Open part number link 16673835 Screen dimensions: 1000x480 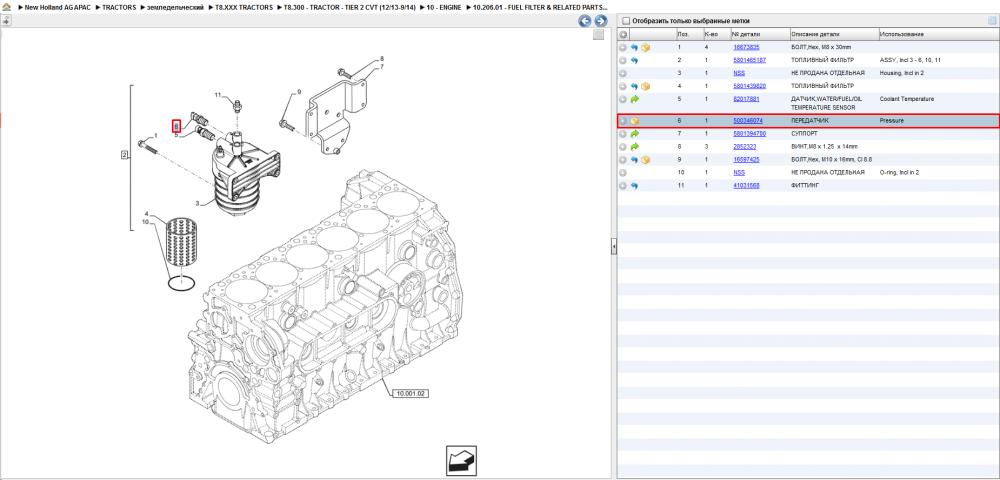click(x=746, y=47)
